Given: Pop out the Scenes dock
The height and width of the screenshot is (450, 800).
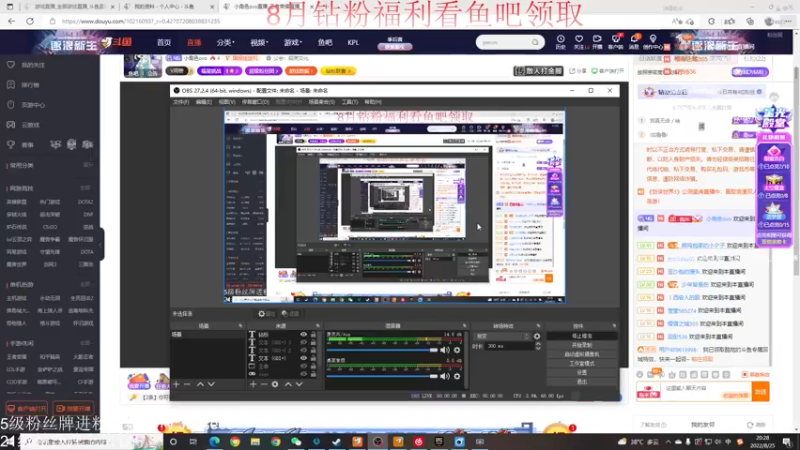Looking at the screenshot, I should [x=240, y=326].
